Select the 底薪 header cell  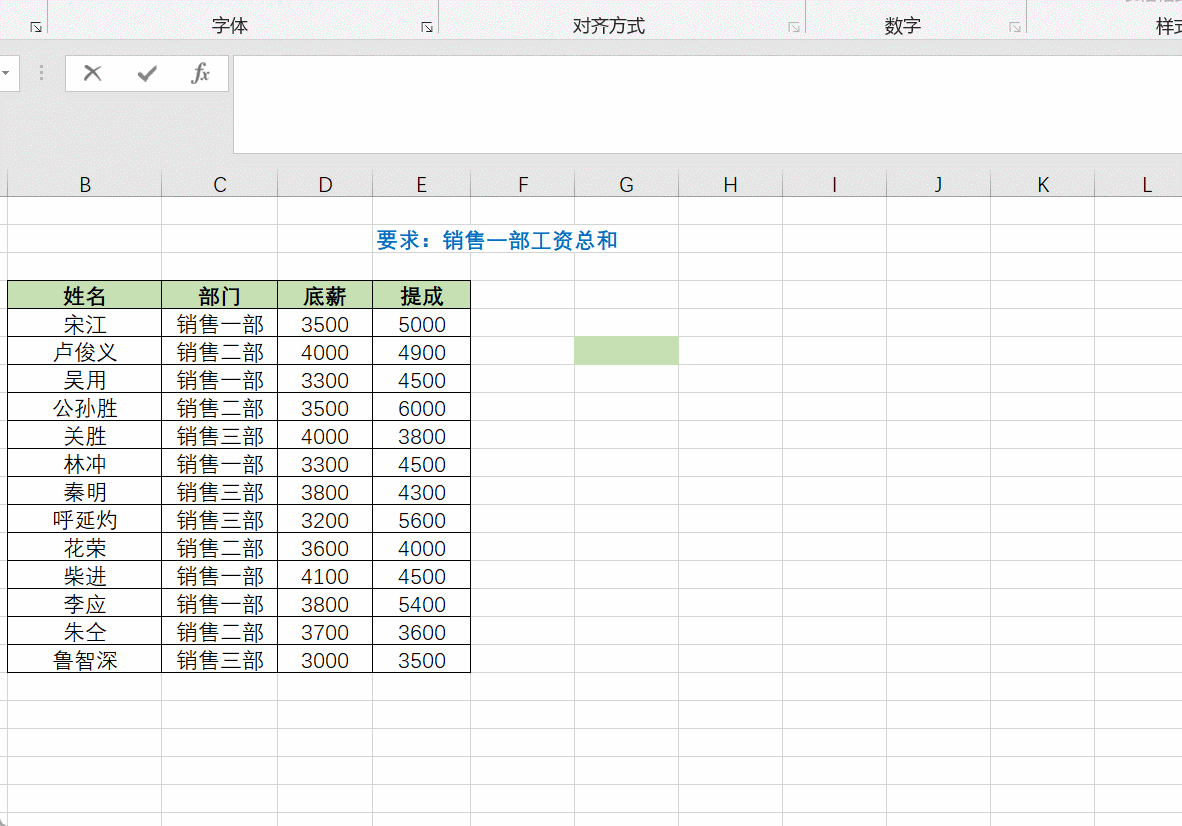tap(325, 295)
